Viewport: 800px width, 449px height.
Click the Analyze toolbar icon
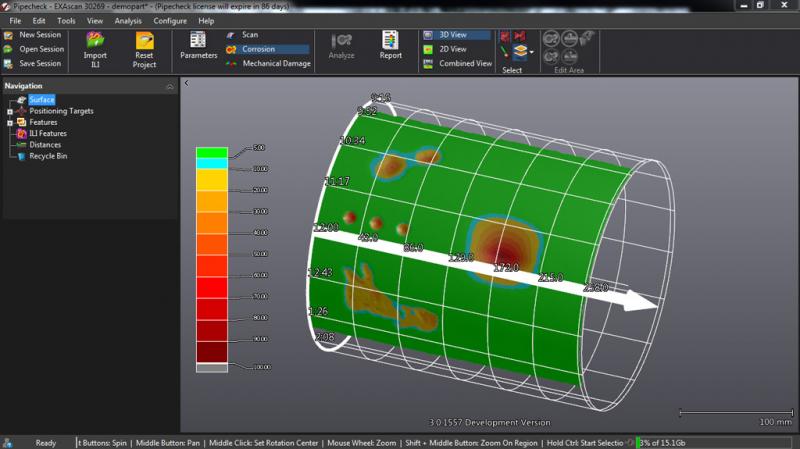click(341, 40)
